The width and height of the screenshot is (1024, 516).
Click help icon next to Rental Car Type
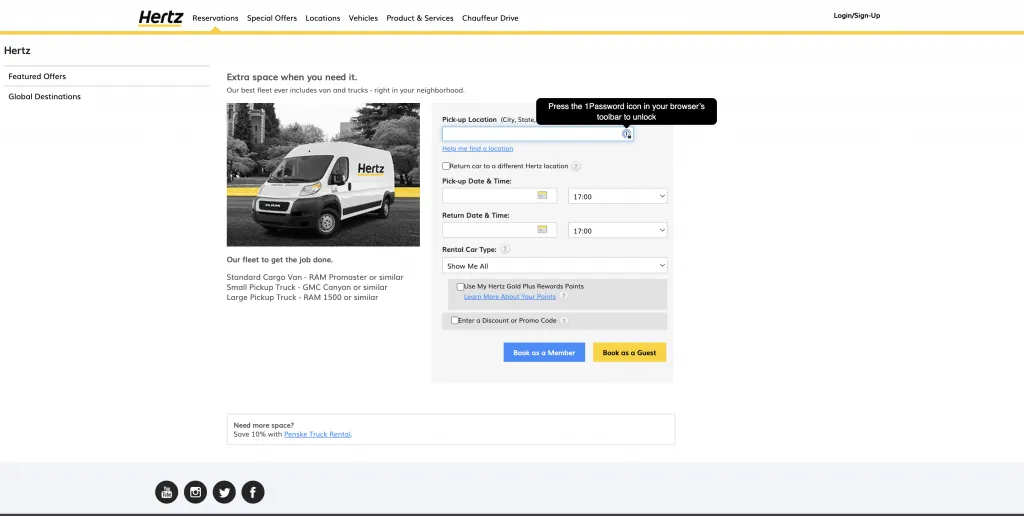pos(505,250)
